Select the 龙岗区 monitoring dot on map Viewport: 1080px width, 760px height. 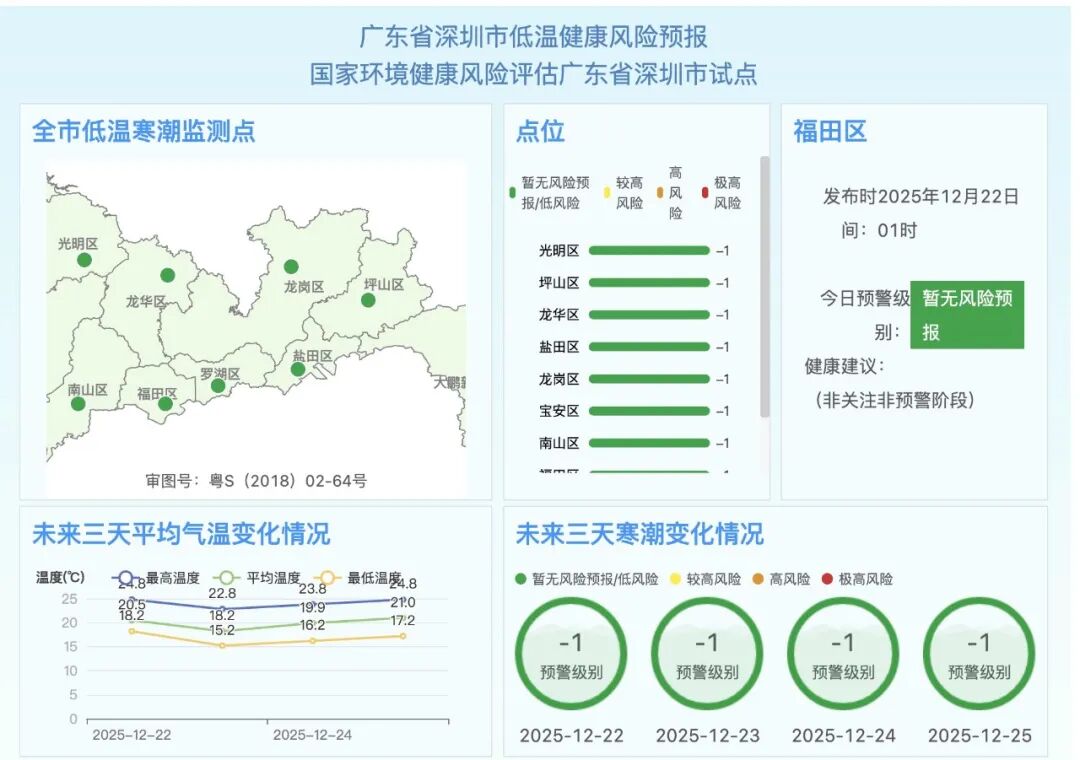tap(291, 266)
